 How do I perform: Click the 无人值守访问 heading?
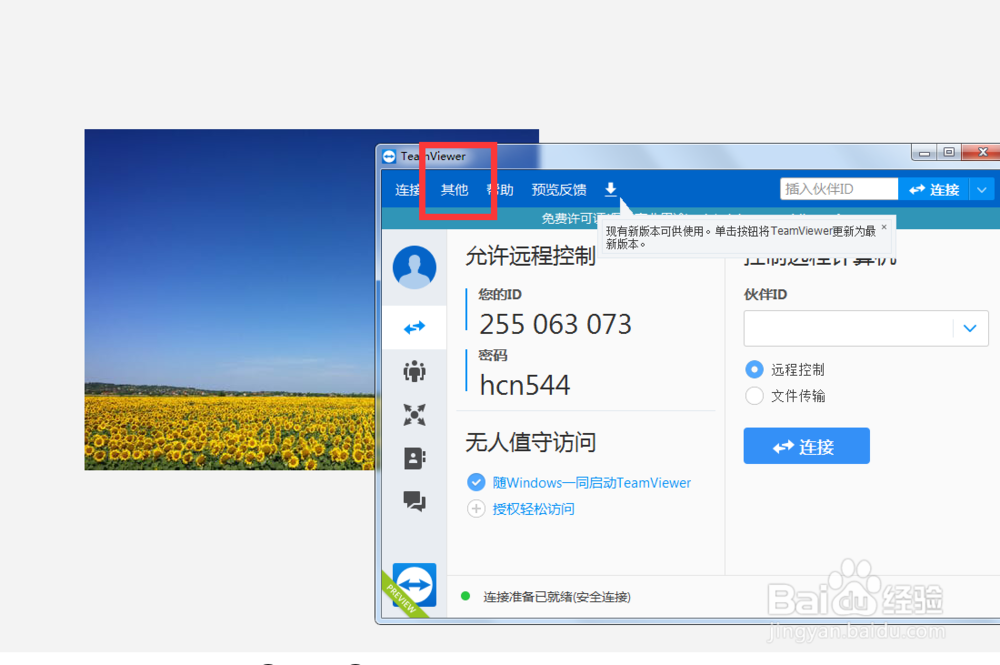coord(531,442)
